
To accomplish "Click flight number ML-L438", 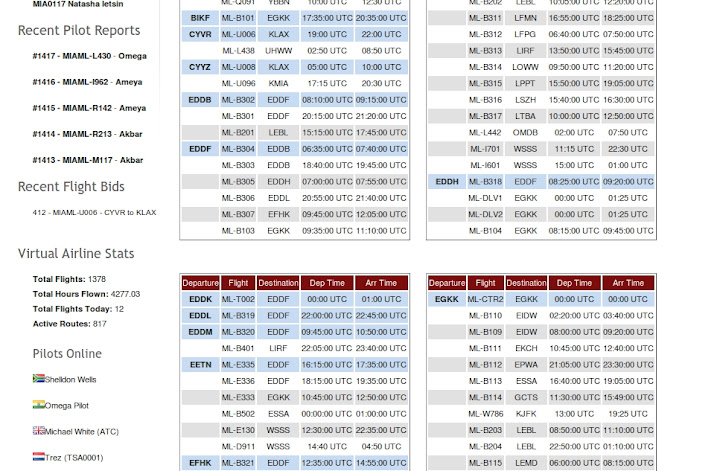I will click(238, 50).
